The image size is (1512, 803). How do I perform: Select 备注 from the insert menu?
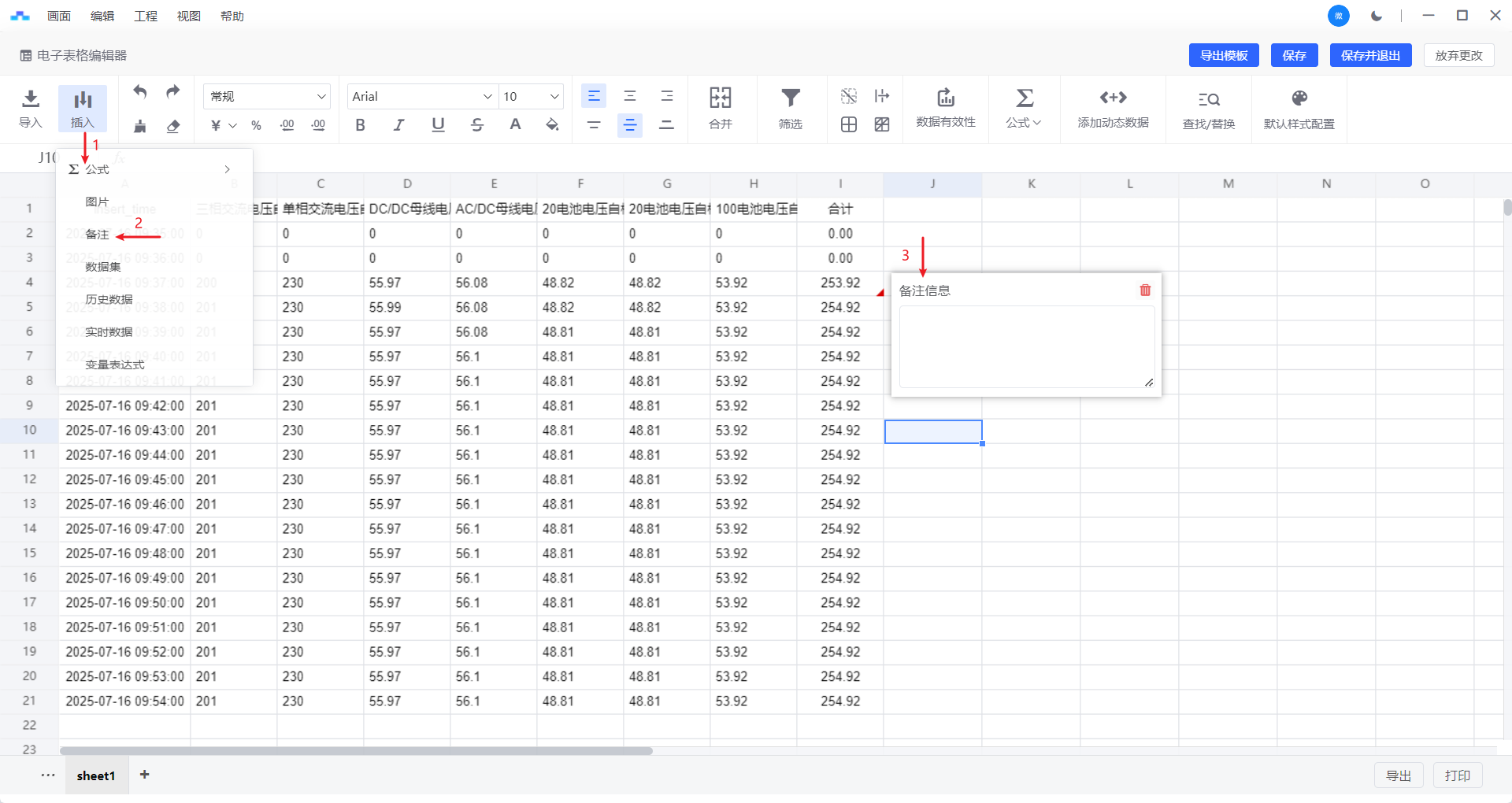(x=98, y=235)
